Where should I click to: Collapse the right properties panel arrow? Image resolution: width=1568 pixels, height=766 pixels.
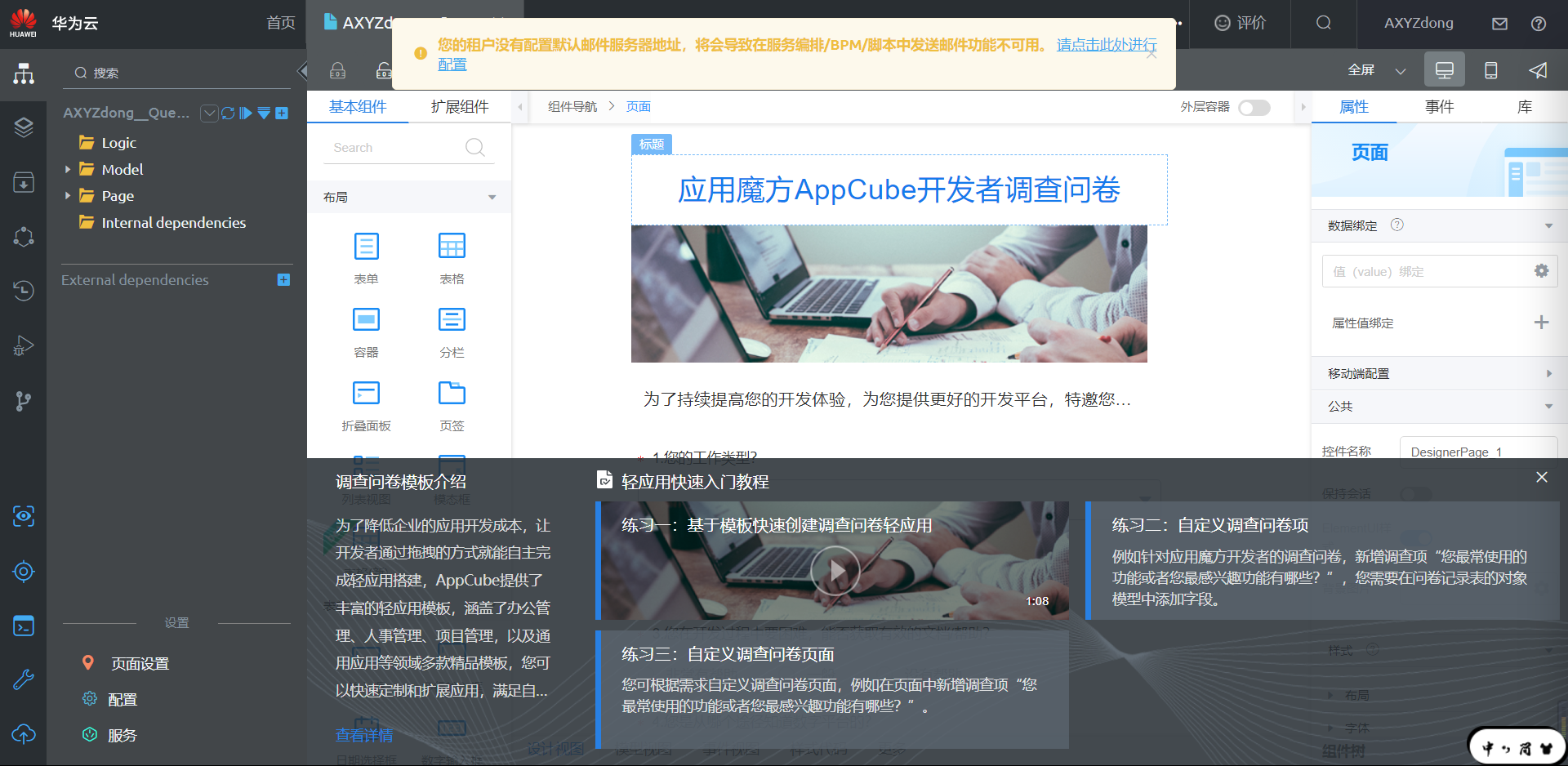(1303, 107)
